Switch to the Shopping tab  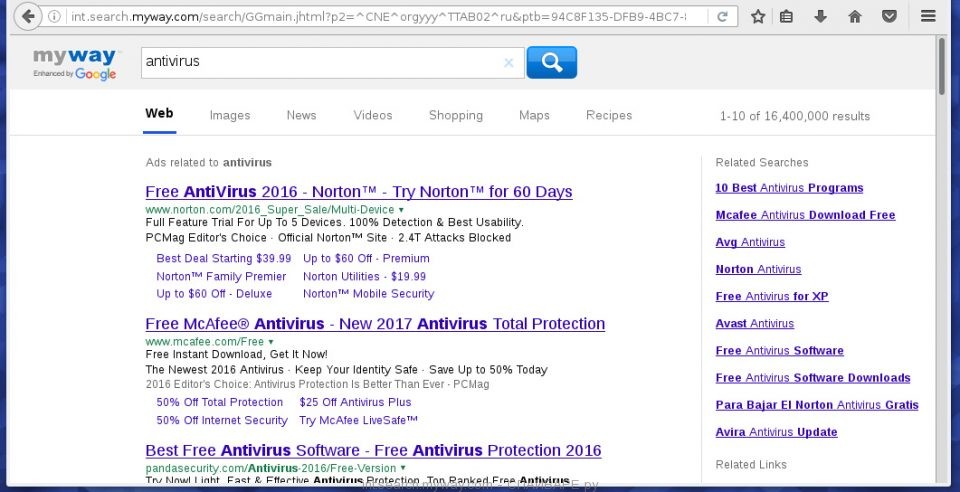455,115
